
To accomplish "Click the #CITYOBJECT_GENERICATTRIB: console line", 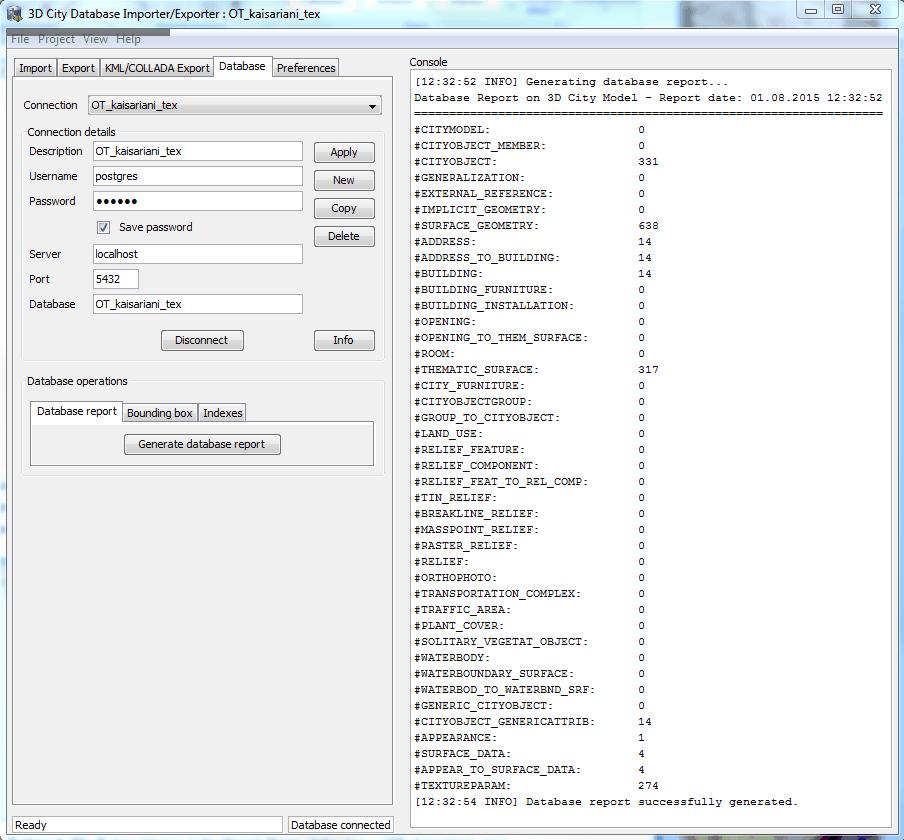I will (533, 722).
